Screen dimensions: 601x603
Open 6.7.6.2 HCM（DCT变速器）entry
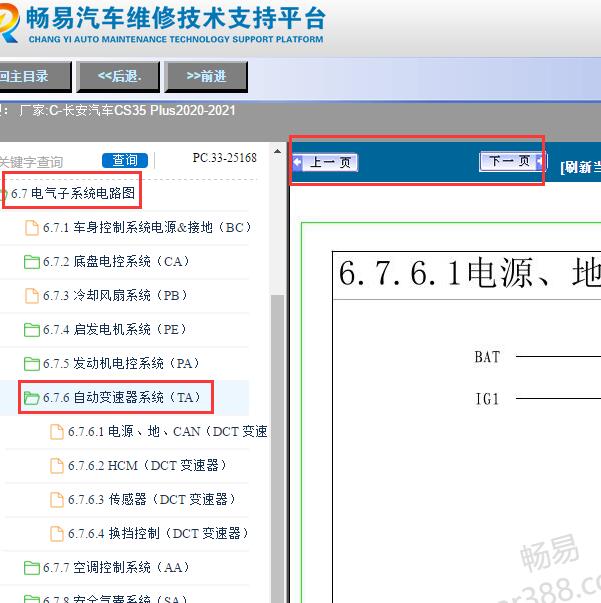[148, 466]
